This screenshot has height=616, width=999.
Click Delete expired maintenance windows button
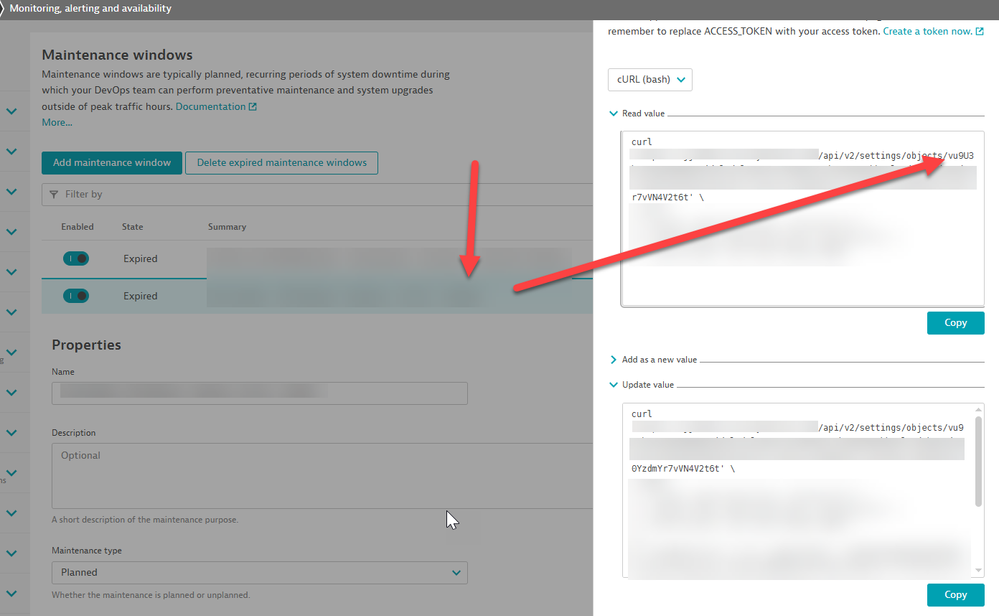(x=282, y=163)
